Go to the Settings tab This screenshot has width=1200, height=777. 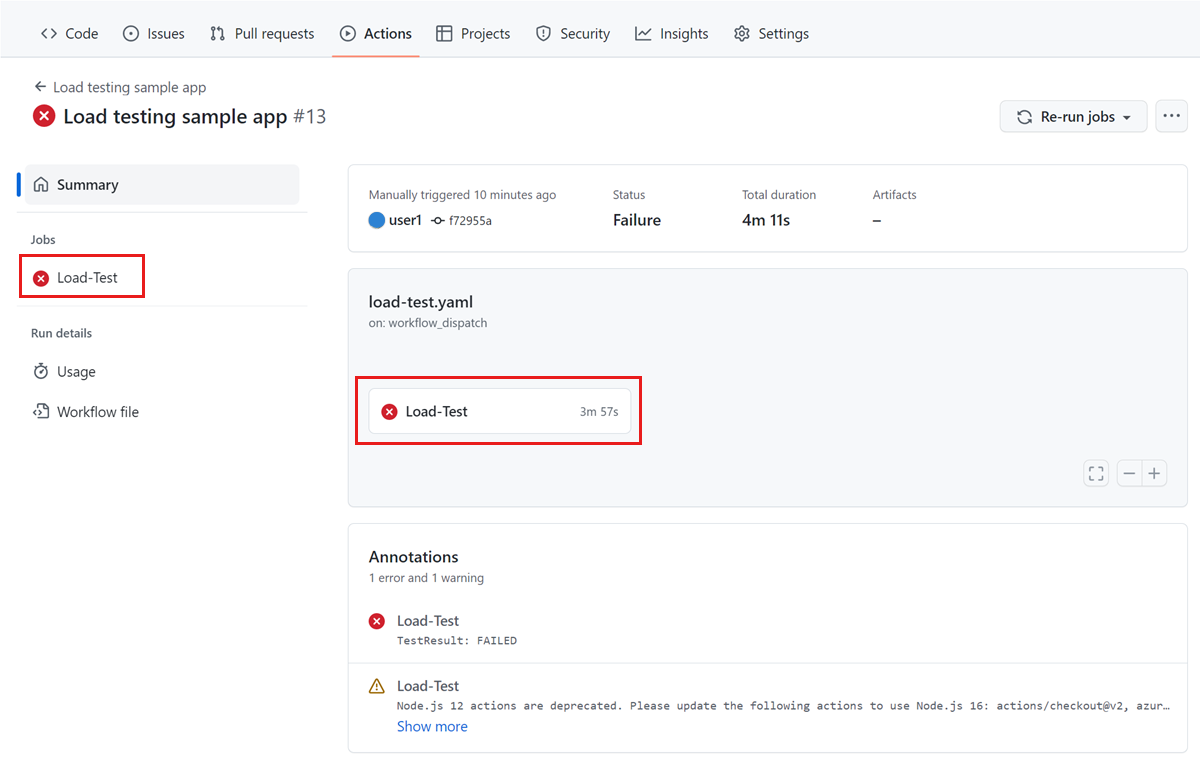pos(771,33)
